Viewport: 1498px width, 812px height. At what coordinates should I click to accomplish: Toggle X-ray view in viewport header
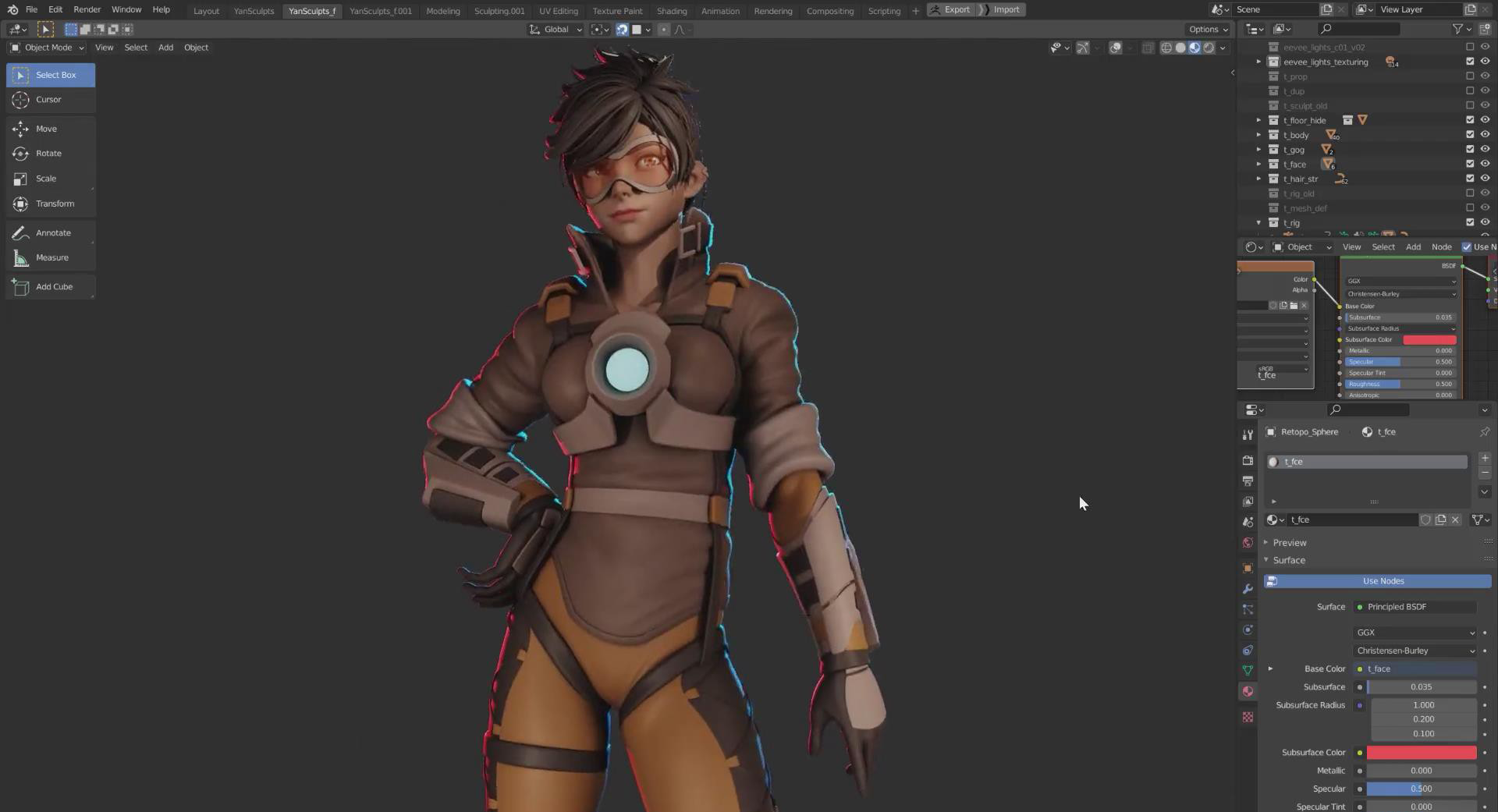coord(1148,48)
